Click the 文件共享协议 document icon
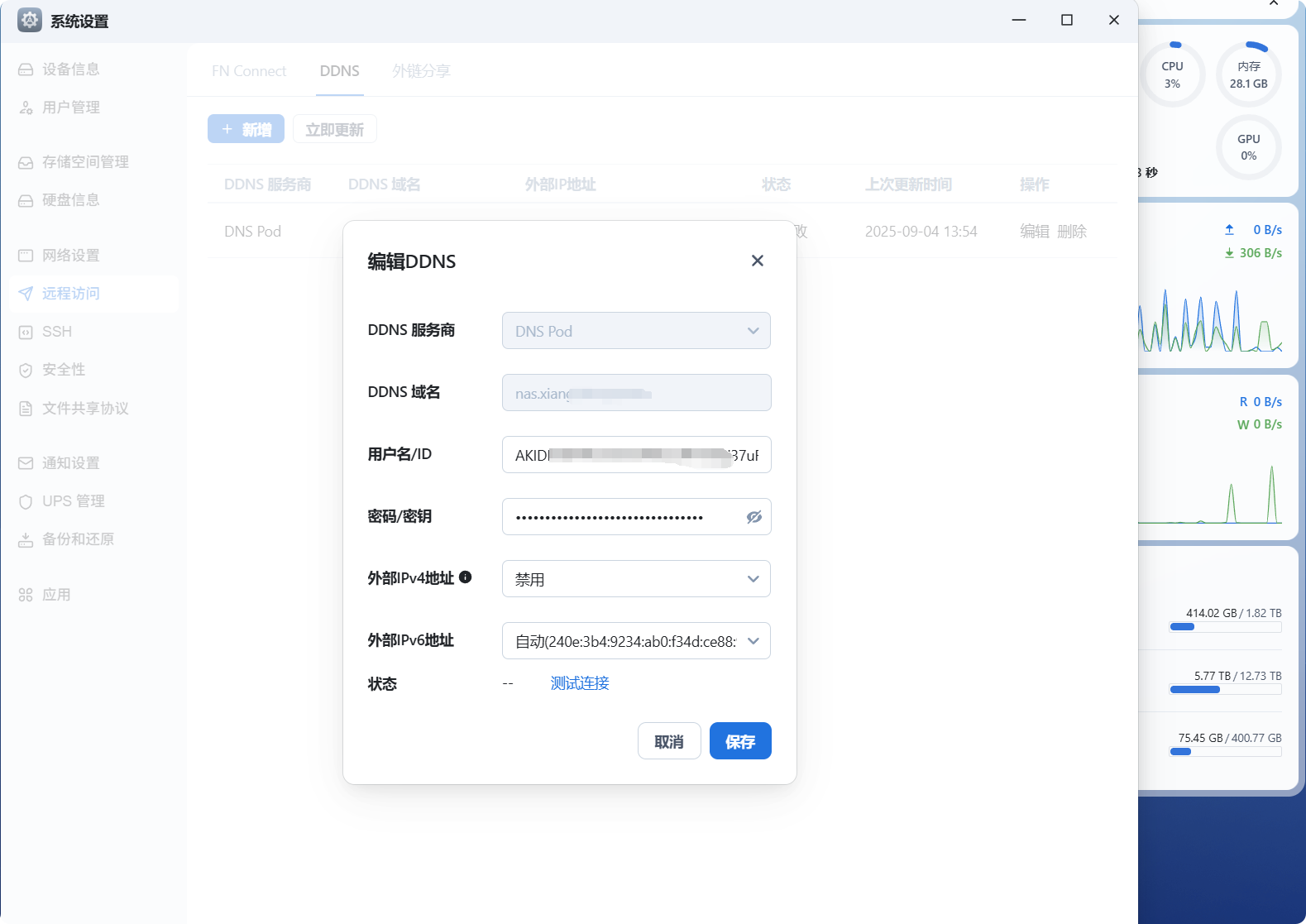 click(x=26, y=409)
